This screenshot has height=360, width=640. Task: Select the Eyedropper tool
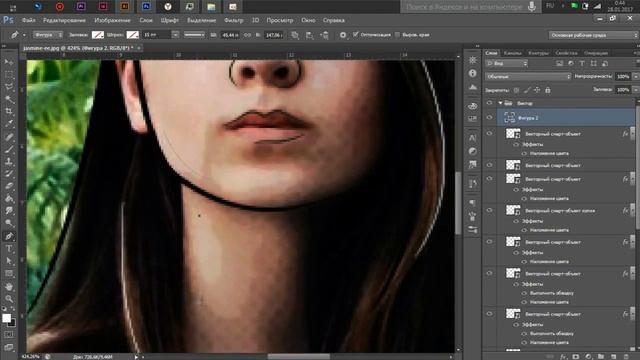[9, 123]
